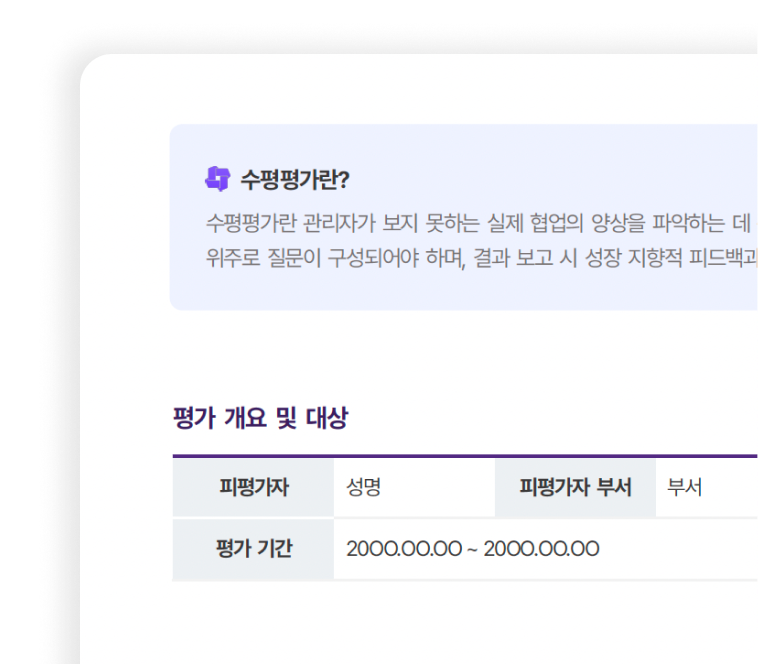The image size is (758, 664).
Task: Click the purple icon beside 수평평가란?
Action: tap(218, 179)
